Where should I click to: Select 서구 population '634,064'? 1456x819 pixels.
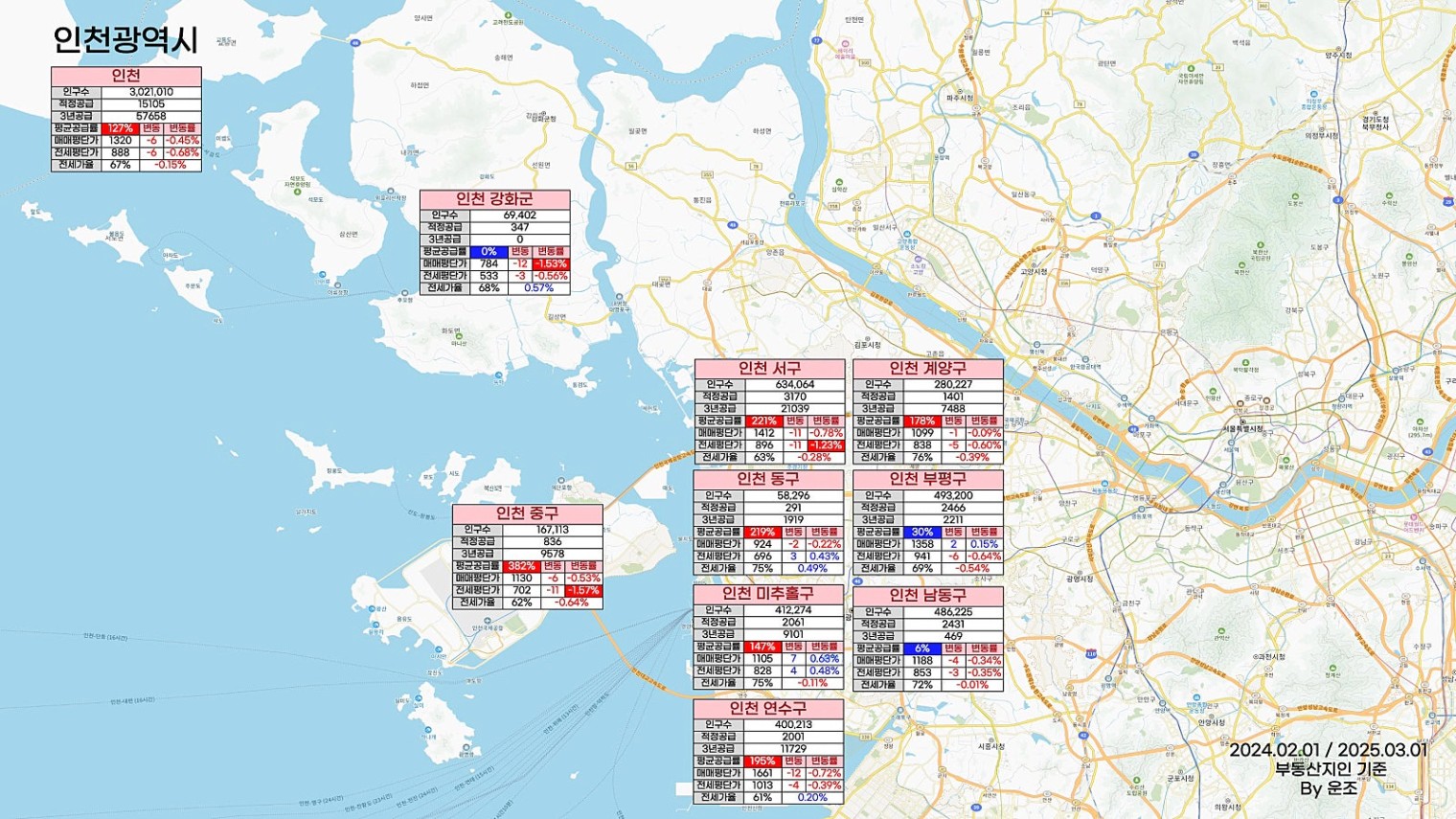tap(795, 384)
